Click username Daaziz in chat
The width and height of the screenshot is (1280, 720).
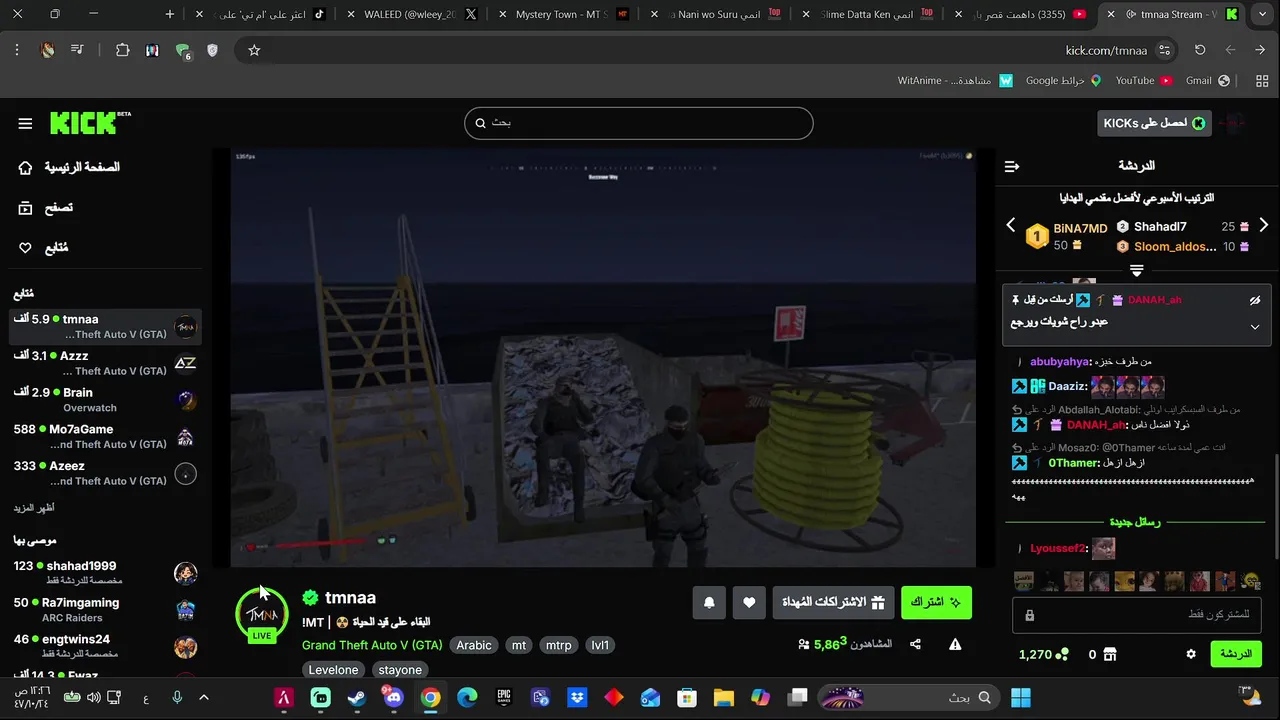[1067, 386]
